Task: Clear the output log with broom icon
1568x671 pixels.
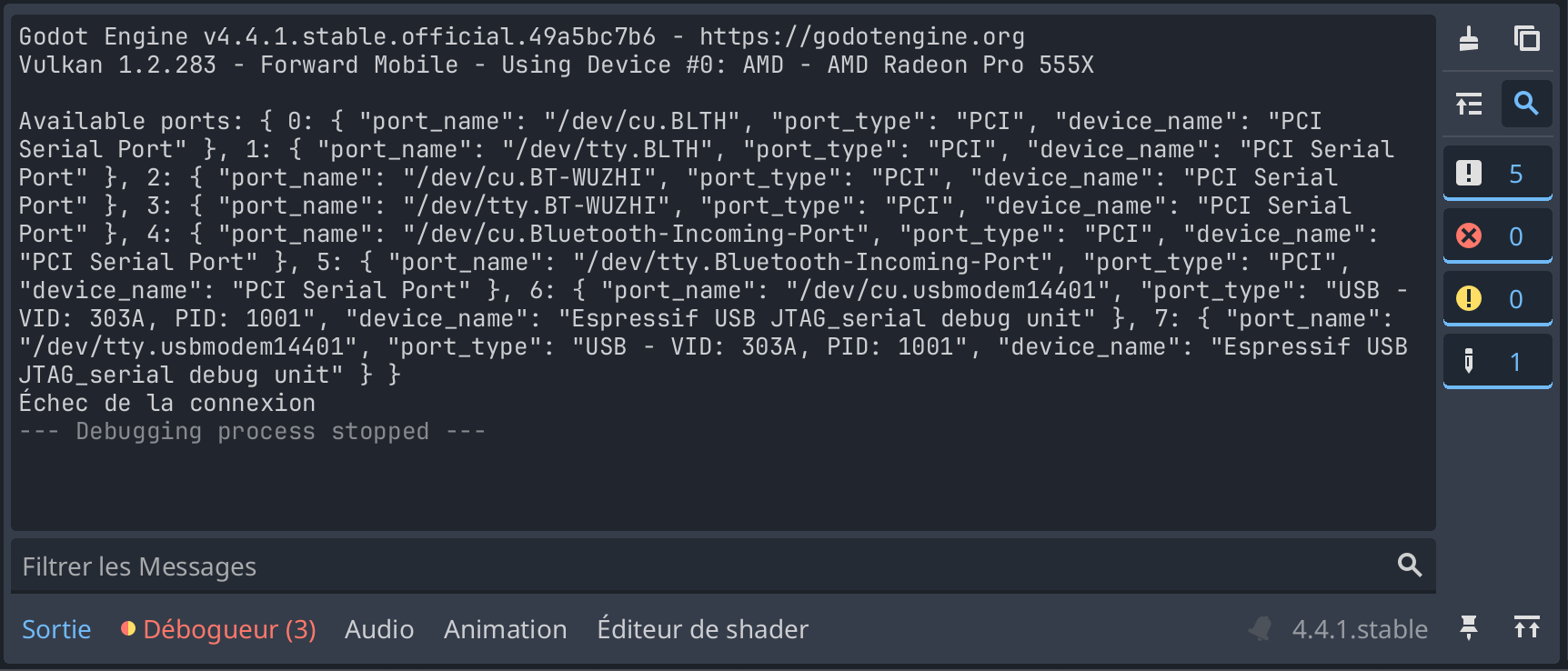Action: [x=1469, y=39]
